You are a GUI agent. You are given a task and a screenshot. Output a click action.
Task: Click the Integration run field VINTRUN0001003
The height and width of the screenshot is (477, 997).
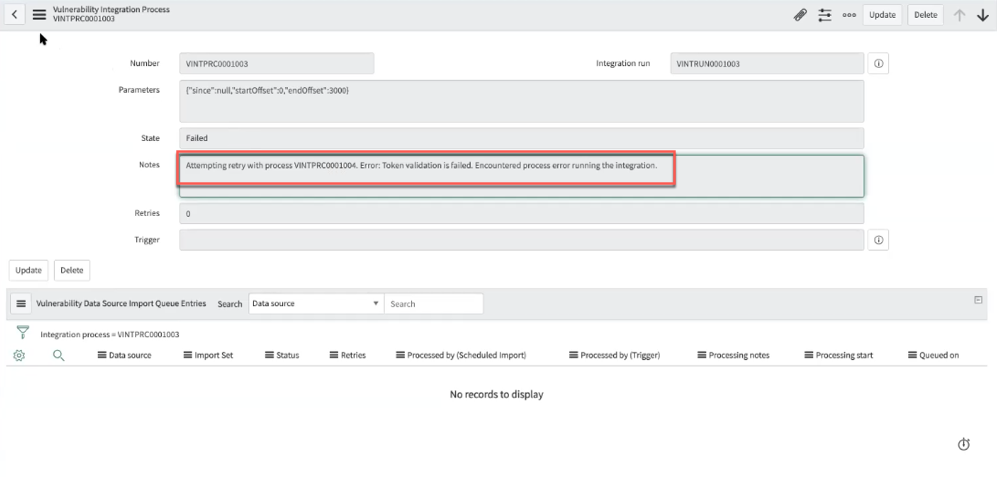pos(767,64)
